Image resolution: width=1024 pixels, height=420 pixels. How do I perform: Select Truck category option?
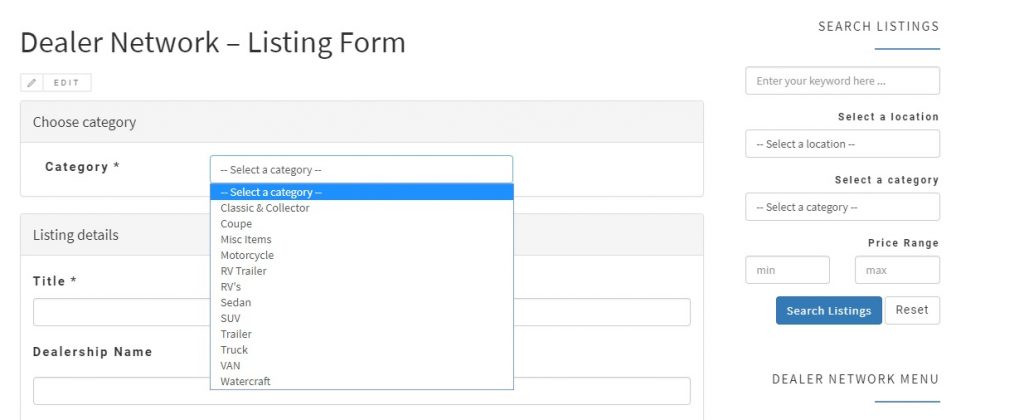click(x=234, y=350)
